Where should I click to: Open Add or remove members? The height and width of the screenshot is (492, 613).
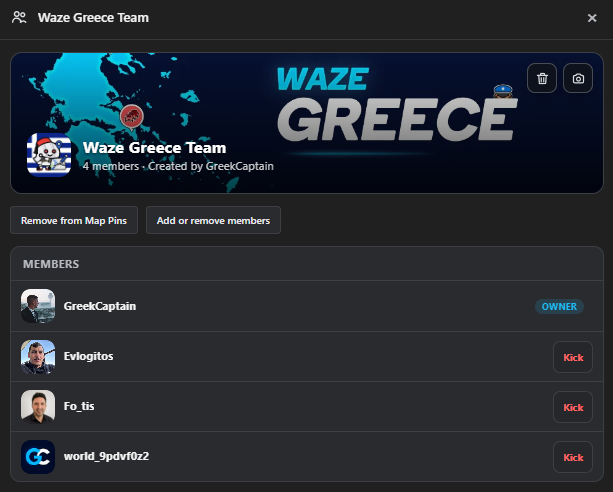coord(213,220)
